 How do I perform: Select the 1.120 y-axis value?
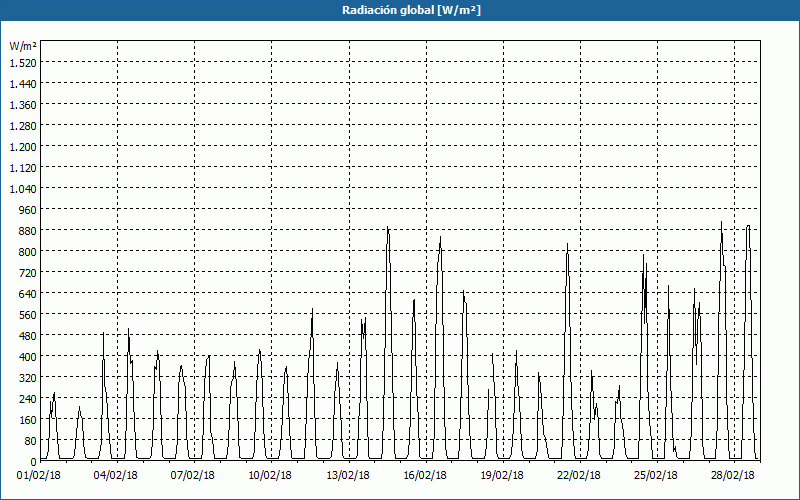pos(23,167)
